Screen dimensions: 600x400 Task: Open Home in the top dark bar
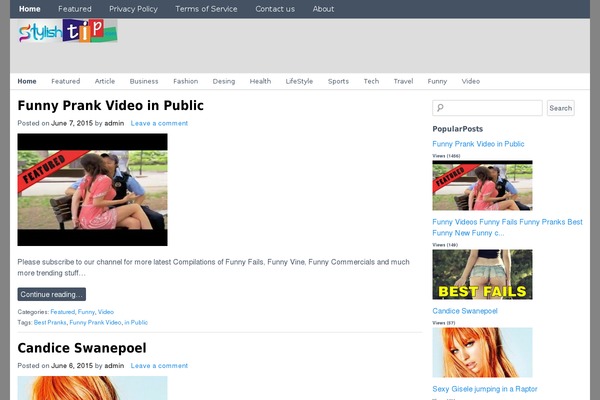pyautogui.click(x=29, y=9)
